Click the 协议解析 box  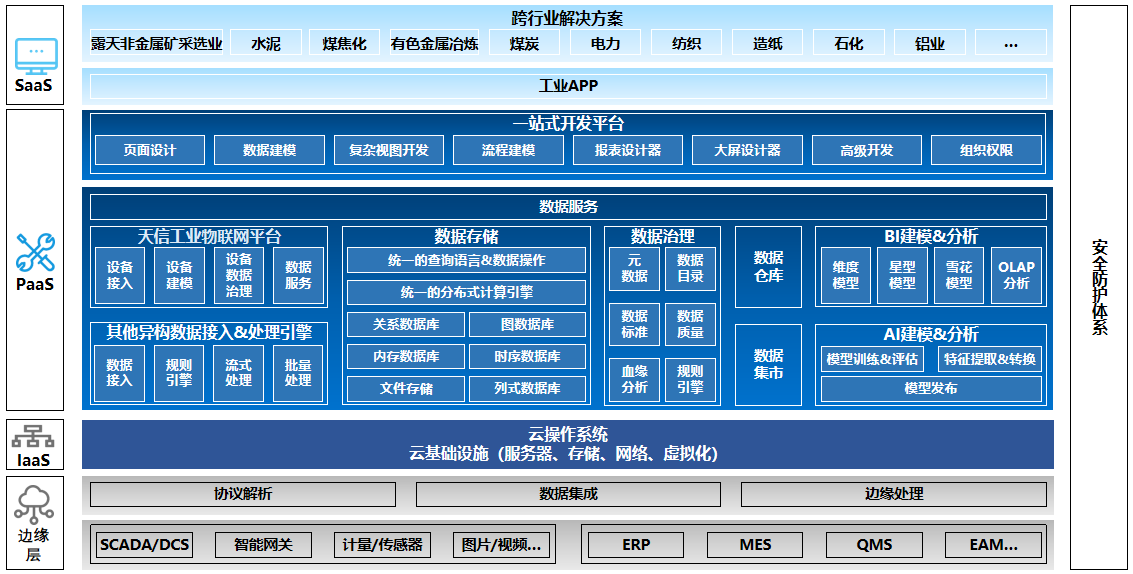pos(243,494)
